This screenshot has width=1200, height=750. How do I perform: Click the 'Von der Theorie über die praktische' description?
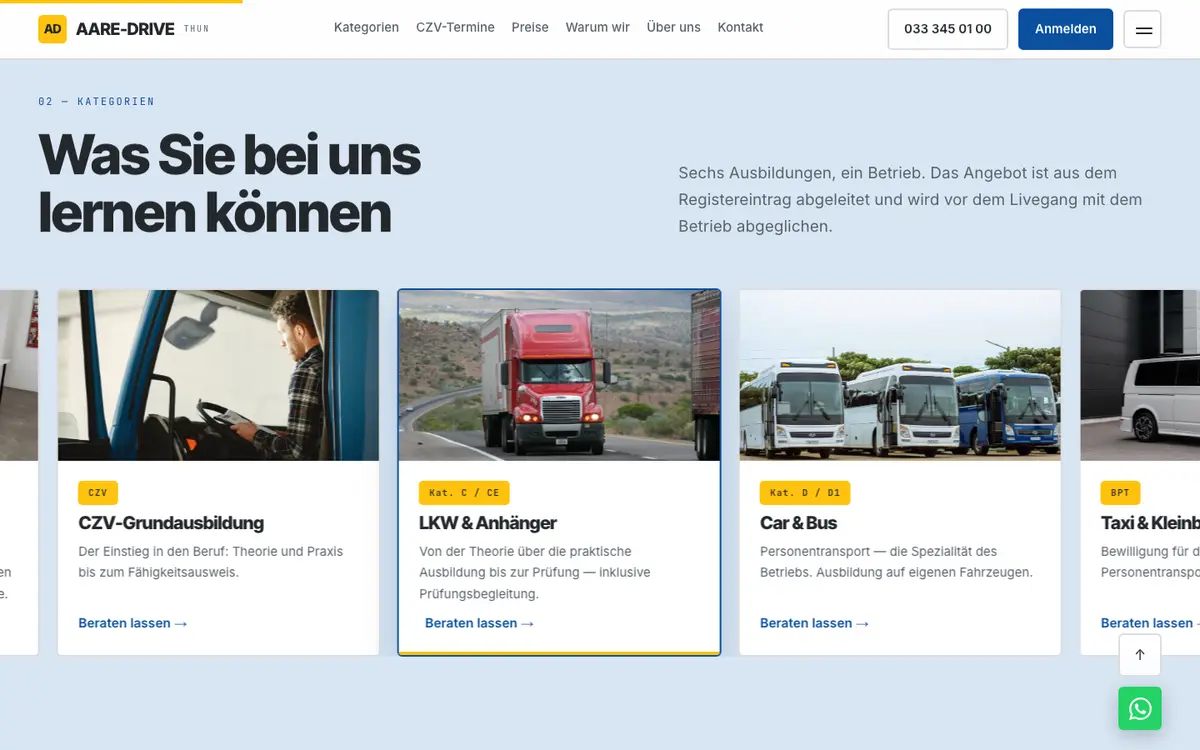pos(535,572)
